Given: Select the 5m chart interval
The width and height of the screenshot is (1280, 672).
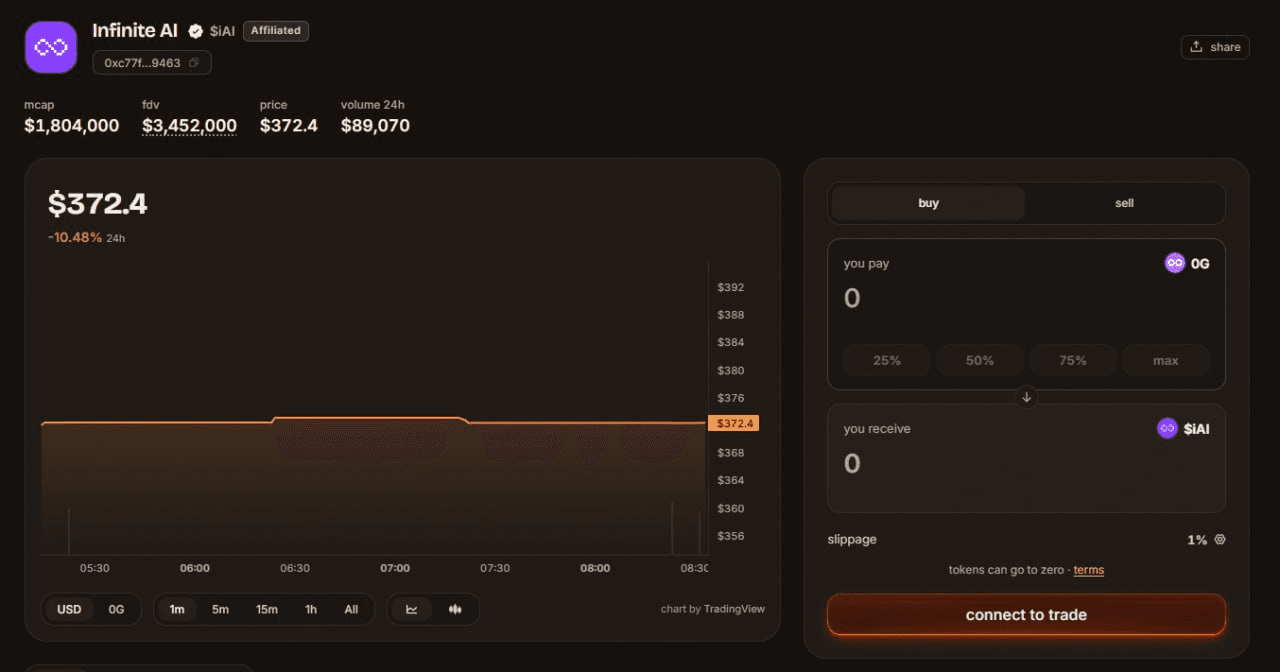Looking at the screenshot, I should coord(220,609).
